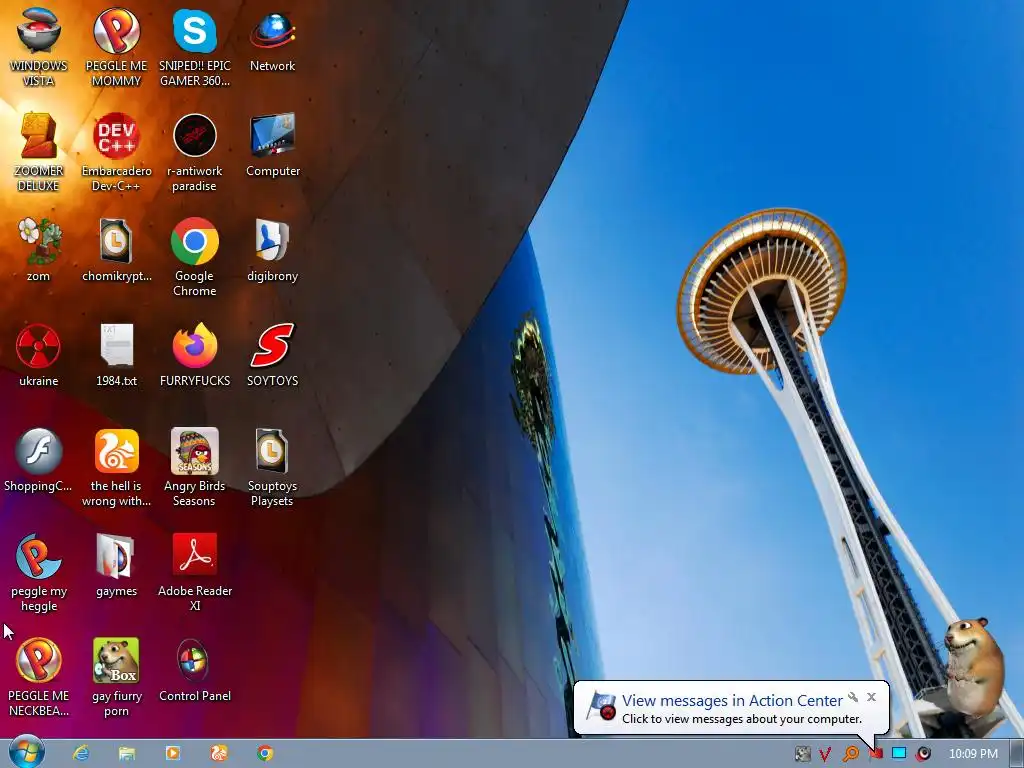1024x768 pixels.
Task: Select the ukraine radiation-symbol icon
Action: click(x=39, y=355)
